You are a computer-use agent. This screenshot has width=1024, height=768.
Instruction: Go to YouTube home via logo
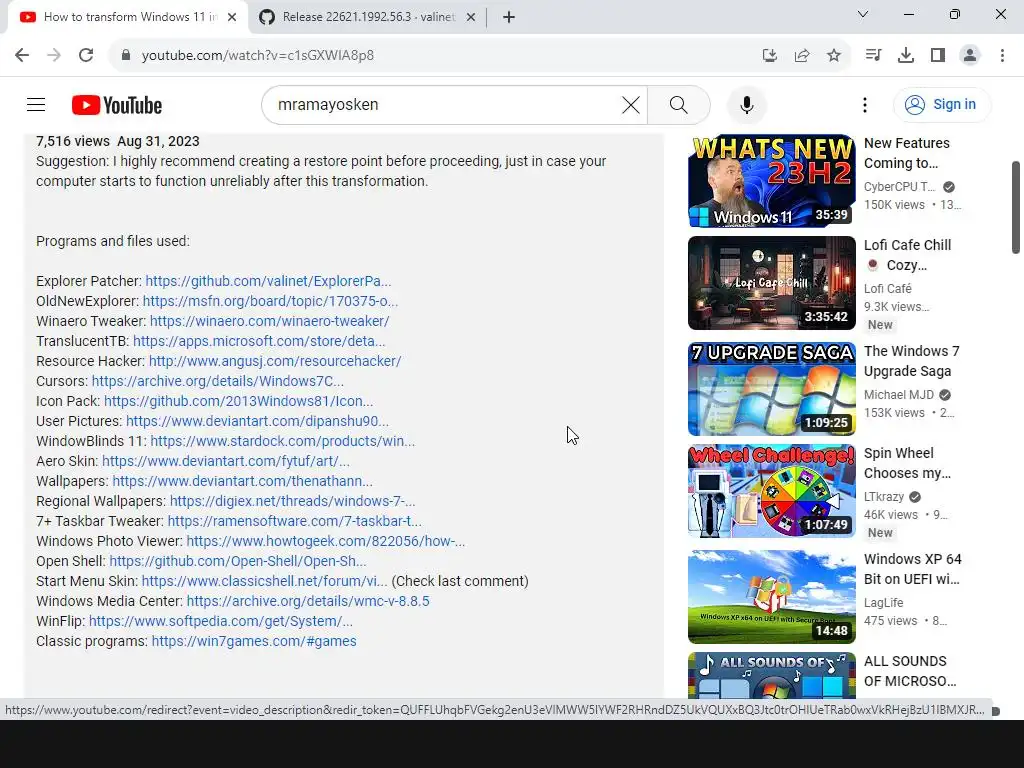click(117, 105)
